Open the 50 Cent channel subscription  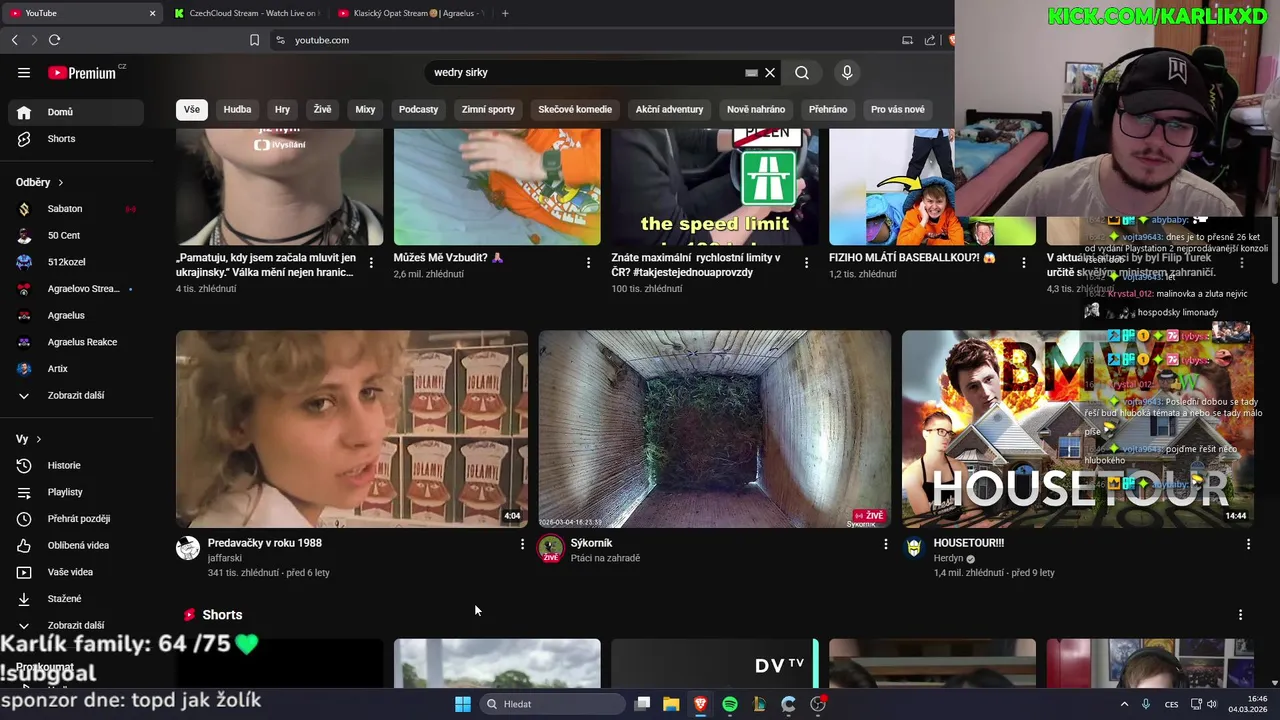pos(77,235)
